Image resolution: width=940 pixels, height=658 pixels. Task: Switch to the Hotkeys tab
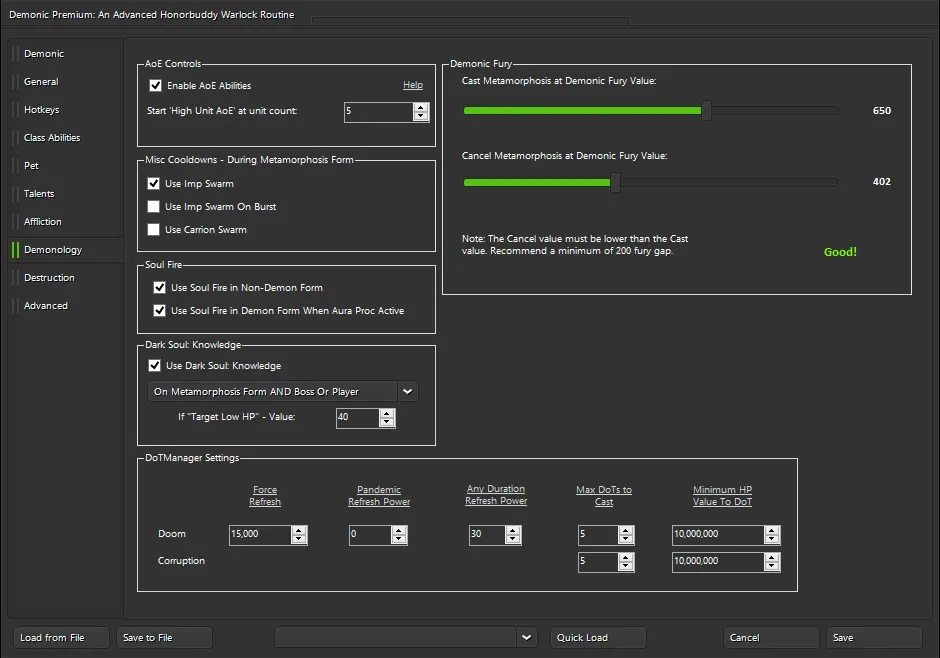(41, 110)
